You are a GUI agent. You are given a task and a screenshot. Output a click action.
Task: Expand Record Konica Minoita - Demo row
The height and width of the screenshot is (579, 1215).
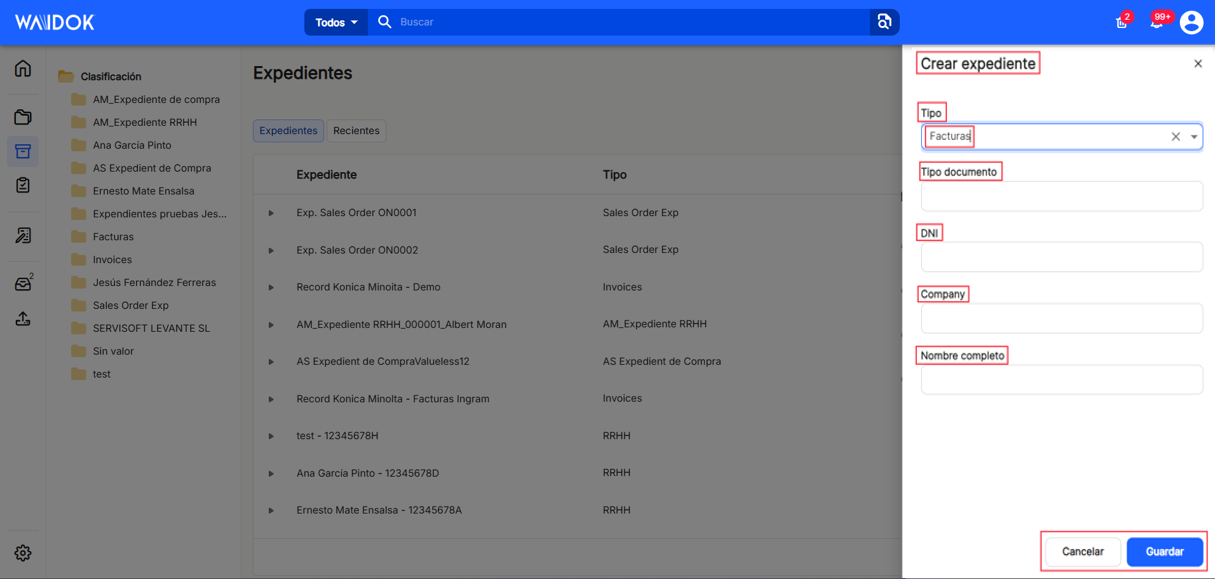pos(271,288)
